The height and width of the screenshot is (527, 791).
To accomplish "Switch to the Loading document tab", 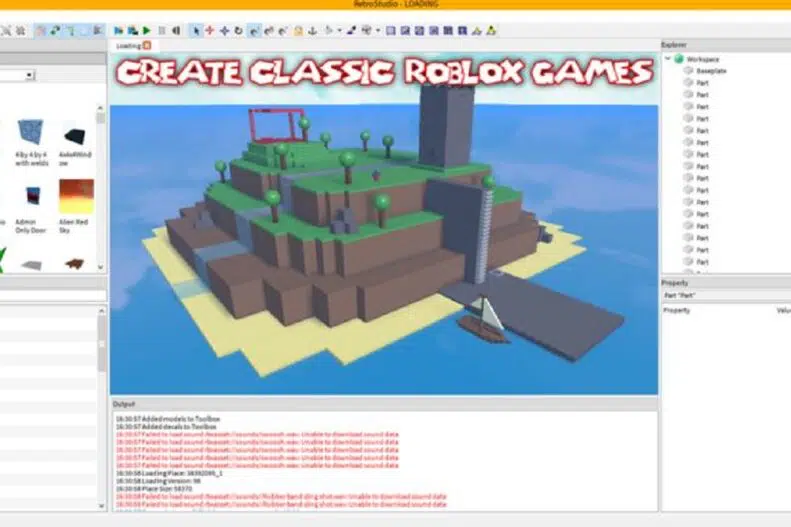I will (128, 46).
